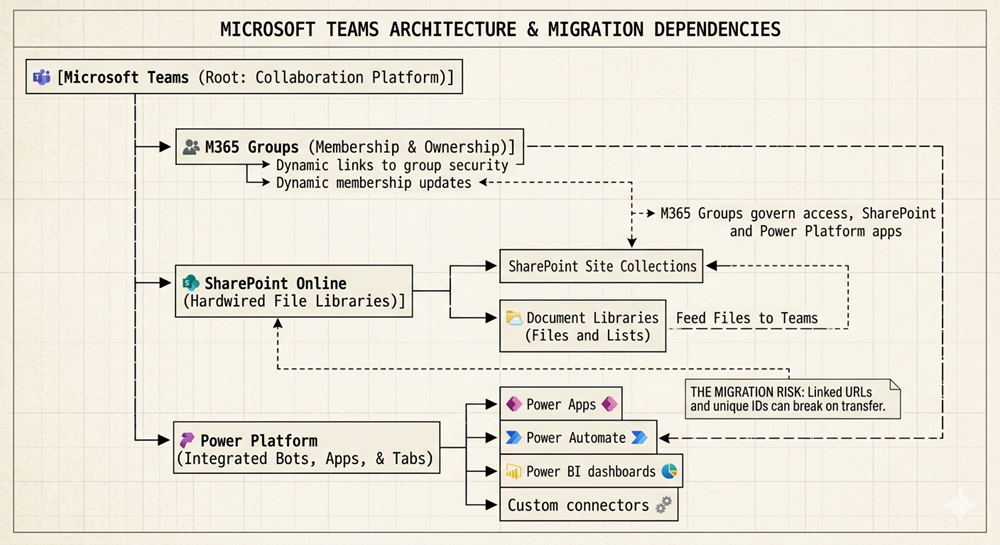Click the Power BI pie chart icon
This screenshot has height=545, width=1000.
pyautogui.click(x=669, y=471)
